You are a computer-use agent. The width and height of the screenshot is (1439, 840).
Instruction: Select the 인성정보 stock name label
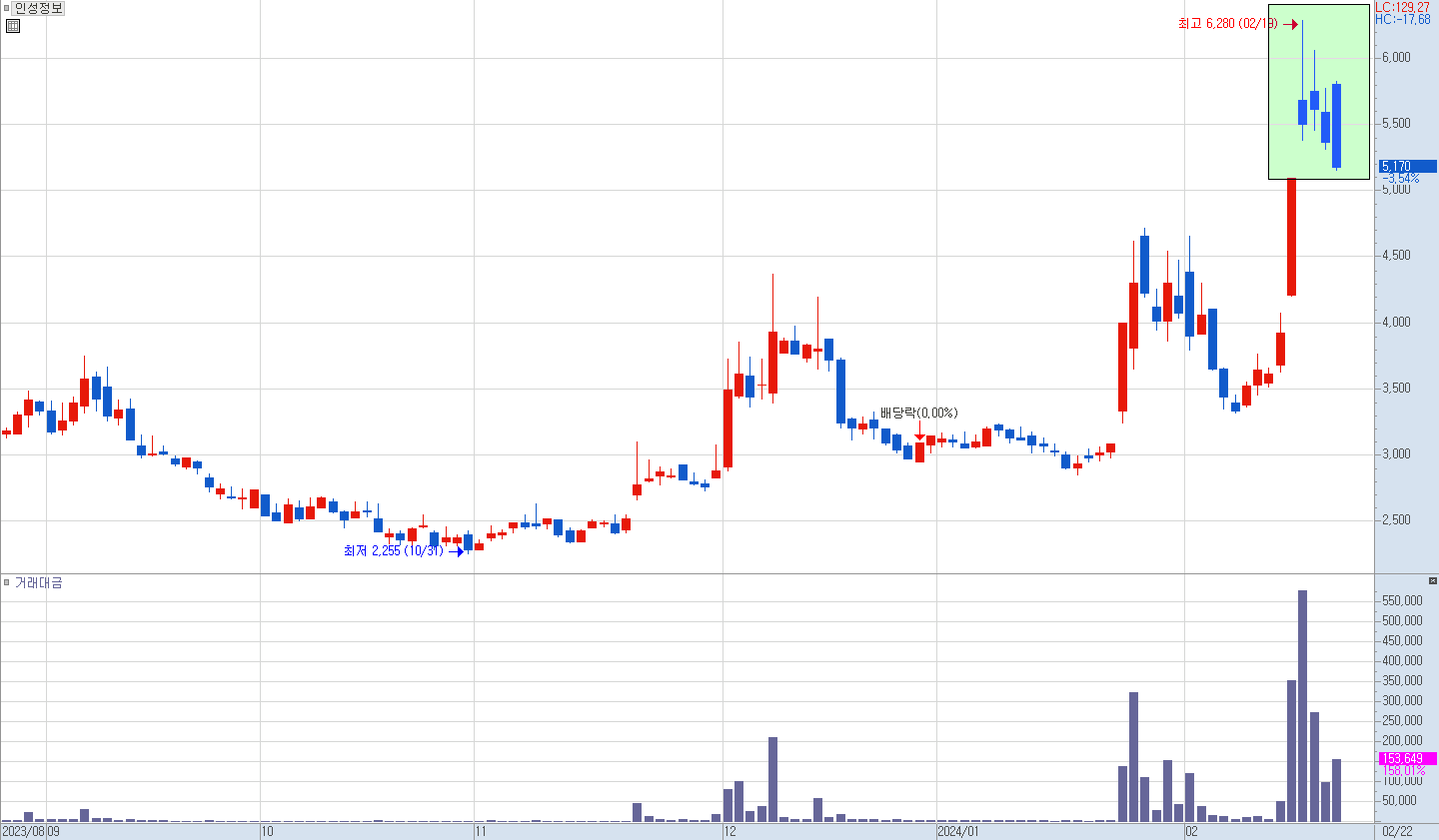pos(39,8)
